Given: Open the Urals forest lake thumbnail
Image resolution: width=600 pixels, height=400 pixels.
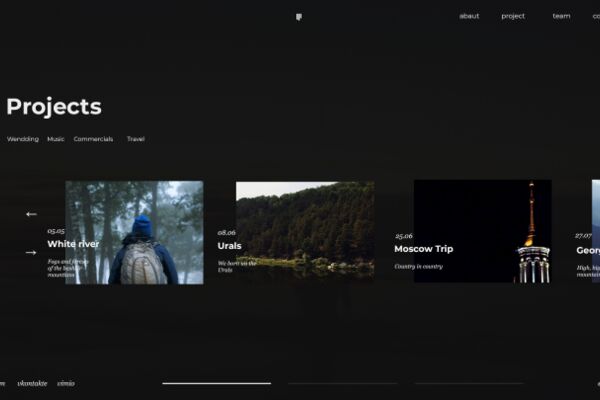Looking at the screenshot, I should [305, 231].
